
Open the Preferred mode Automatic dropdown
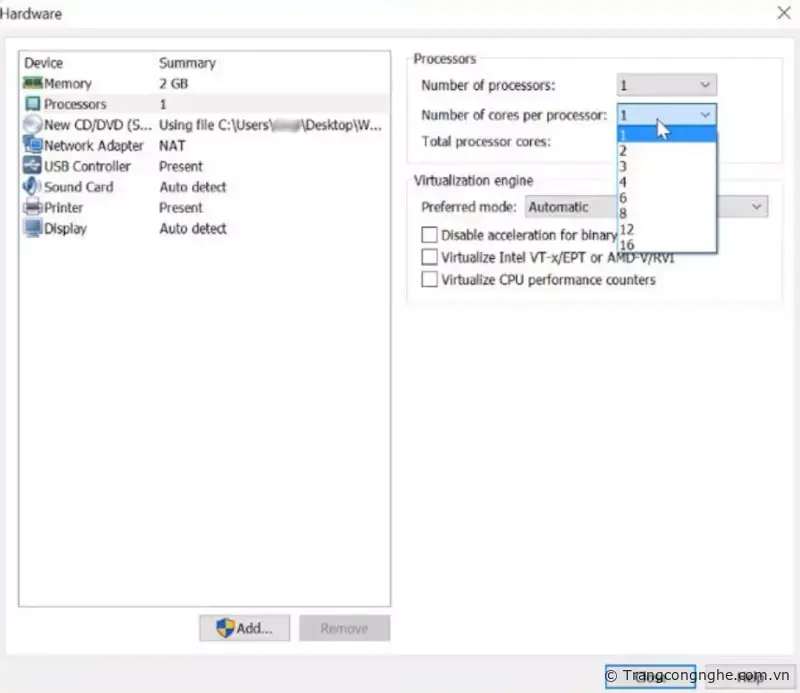coord(646,207)
